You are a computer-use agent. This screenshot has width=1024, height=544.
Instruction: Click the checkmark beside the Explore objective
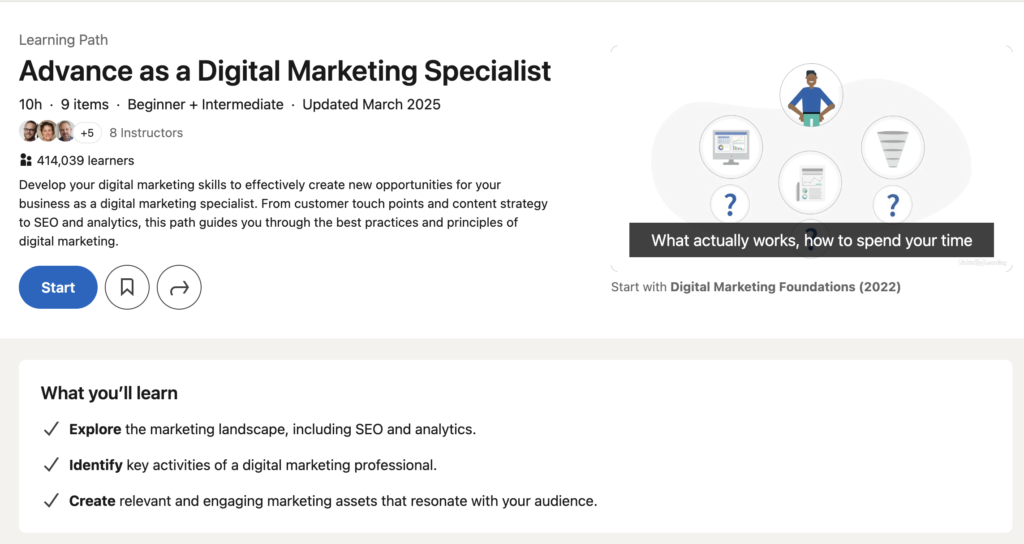coord(51,429)
